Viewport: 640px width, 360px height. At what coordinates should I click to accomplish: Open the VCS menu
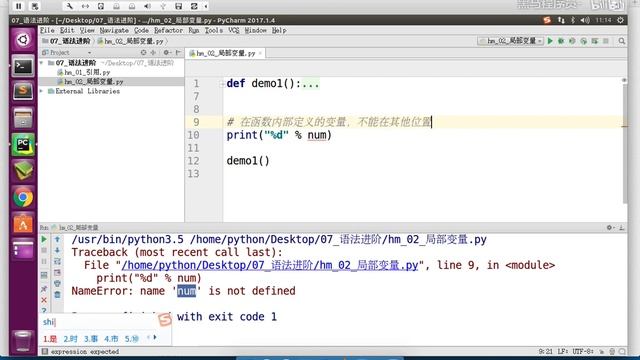click(x=233, y=30)
